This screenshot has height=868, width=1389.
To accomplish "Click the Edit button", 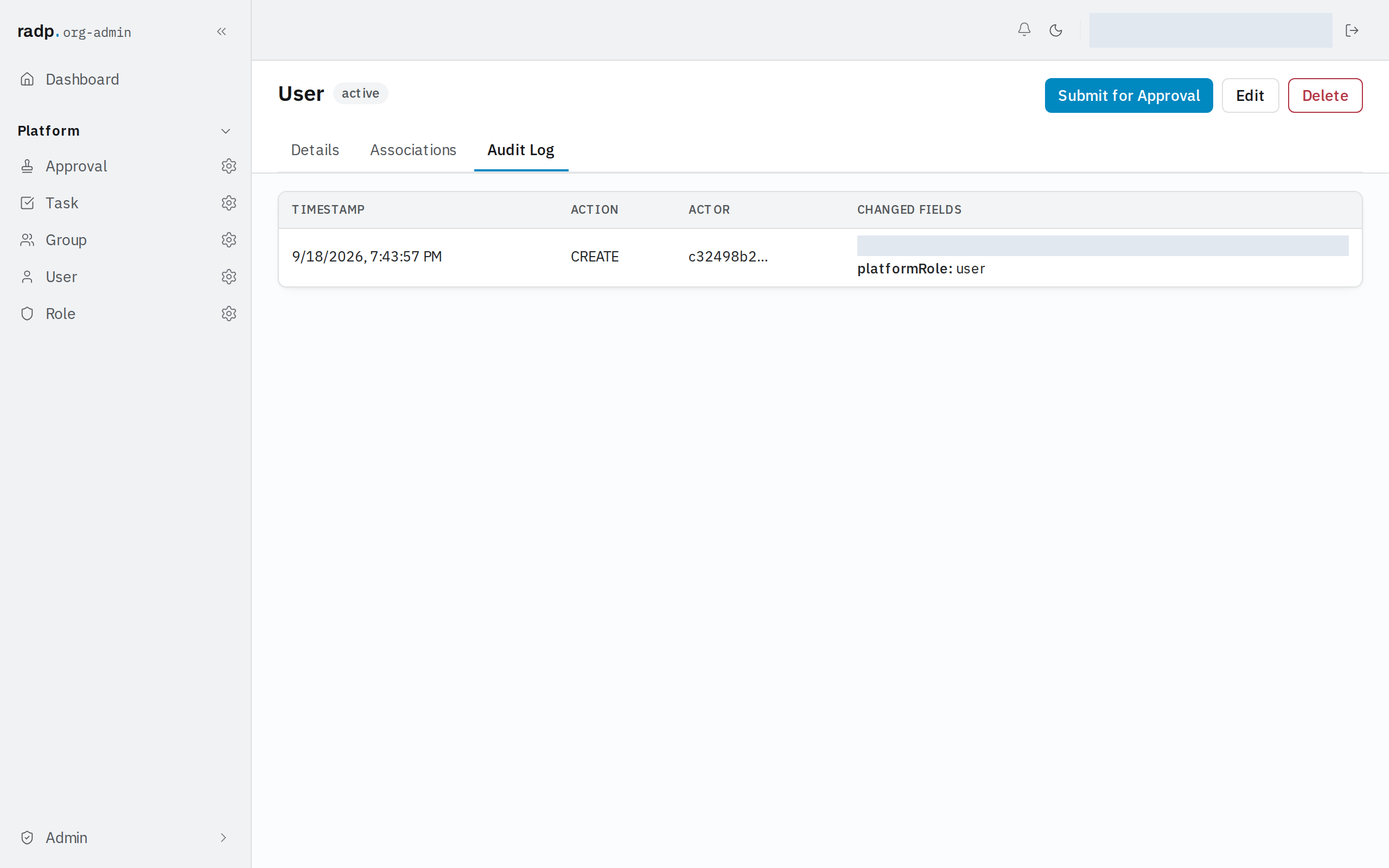I will pos(1250,95).
